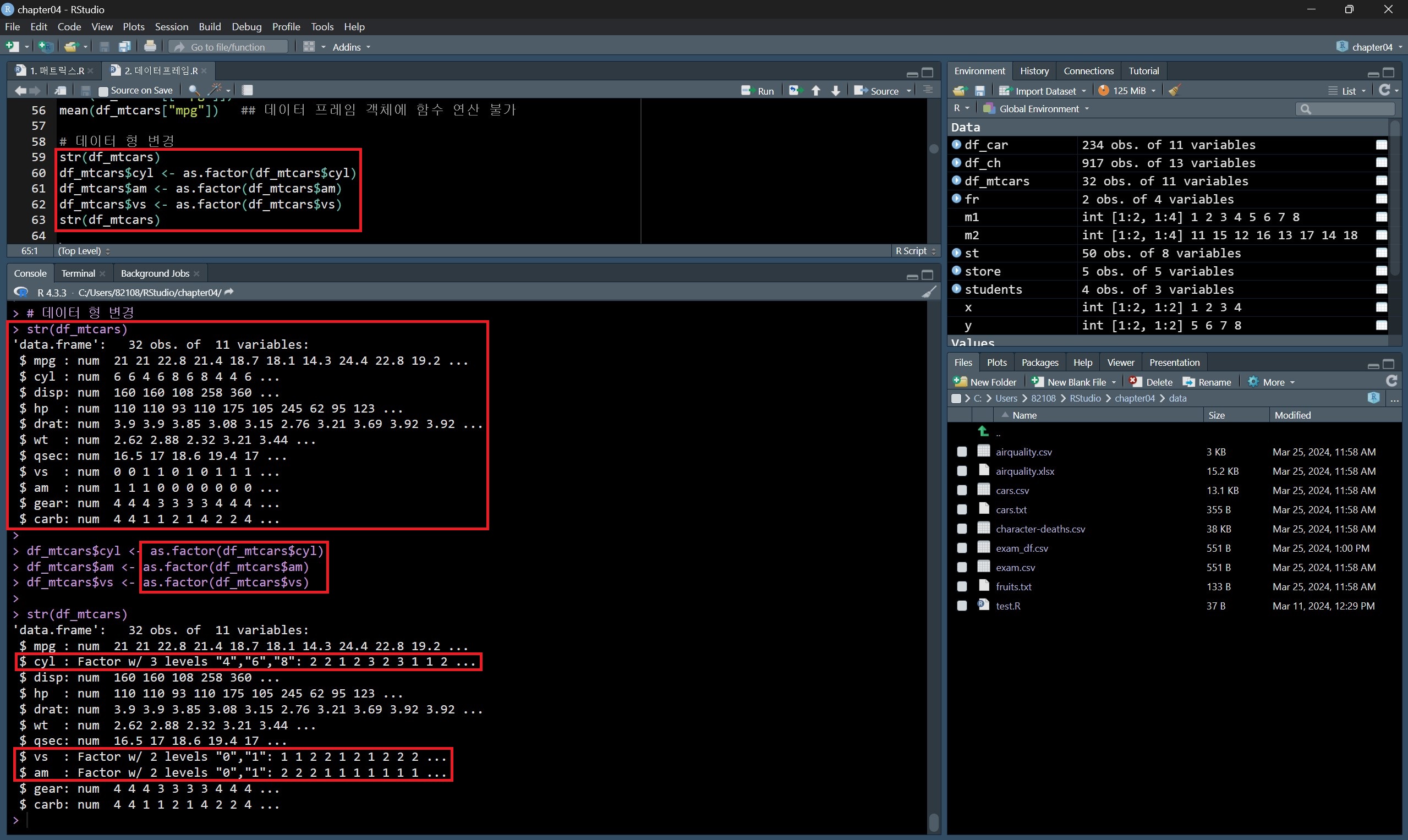Image resolution: width=1408 pixels, height=840 pixels.
Task: Check the cars.csv file checkbox
Action: 962,490
